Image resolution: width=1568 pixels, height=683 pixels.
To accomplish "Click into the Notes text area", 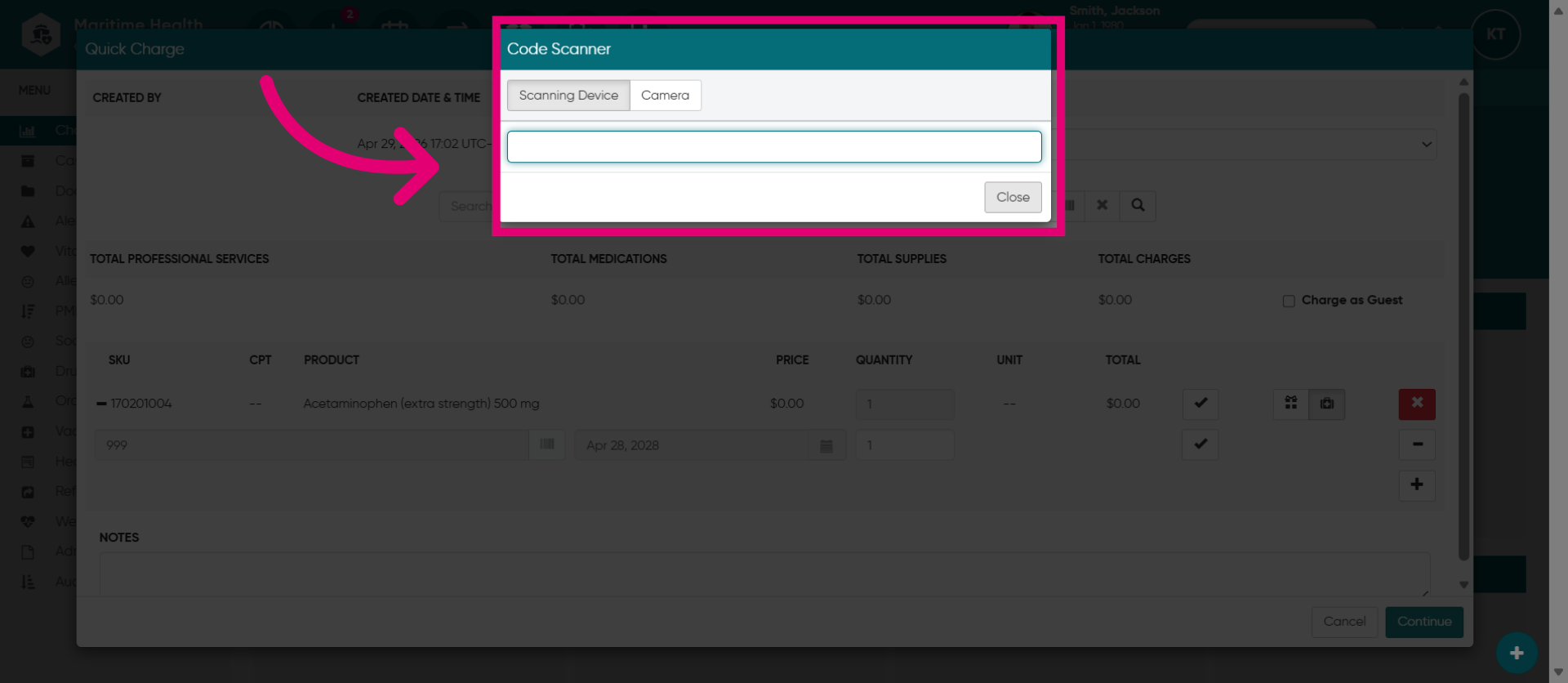I will point(764,574).
